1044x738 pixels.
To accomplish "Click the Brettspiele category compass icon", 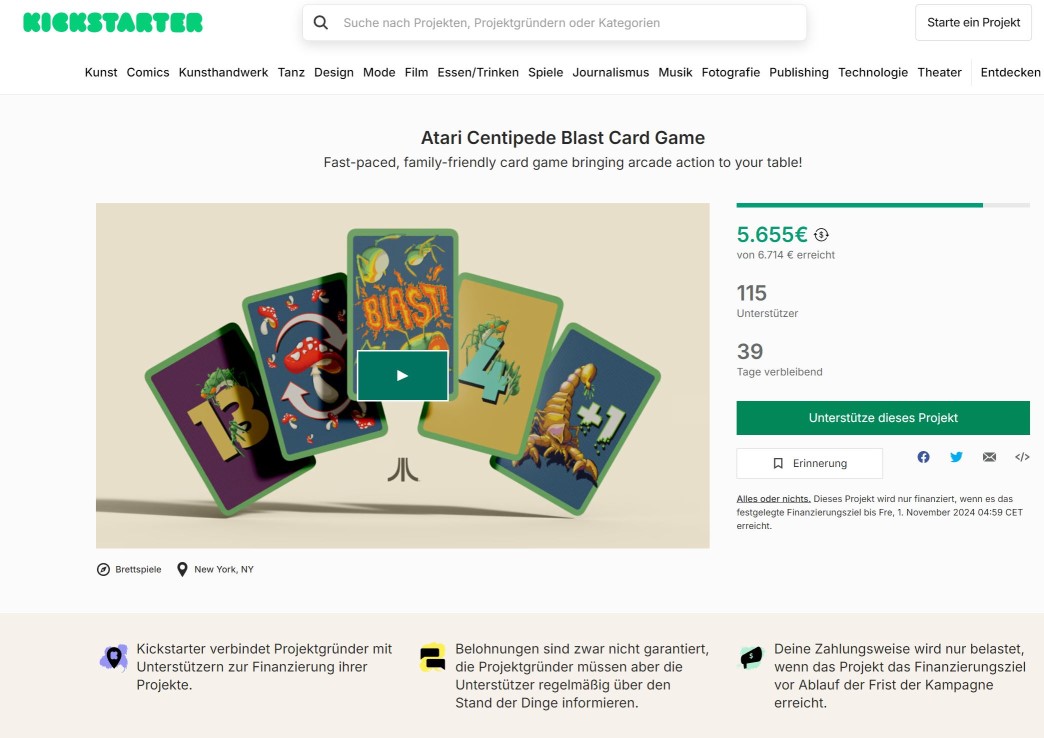I will 103,569.
